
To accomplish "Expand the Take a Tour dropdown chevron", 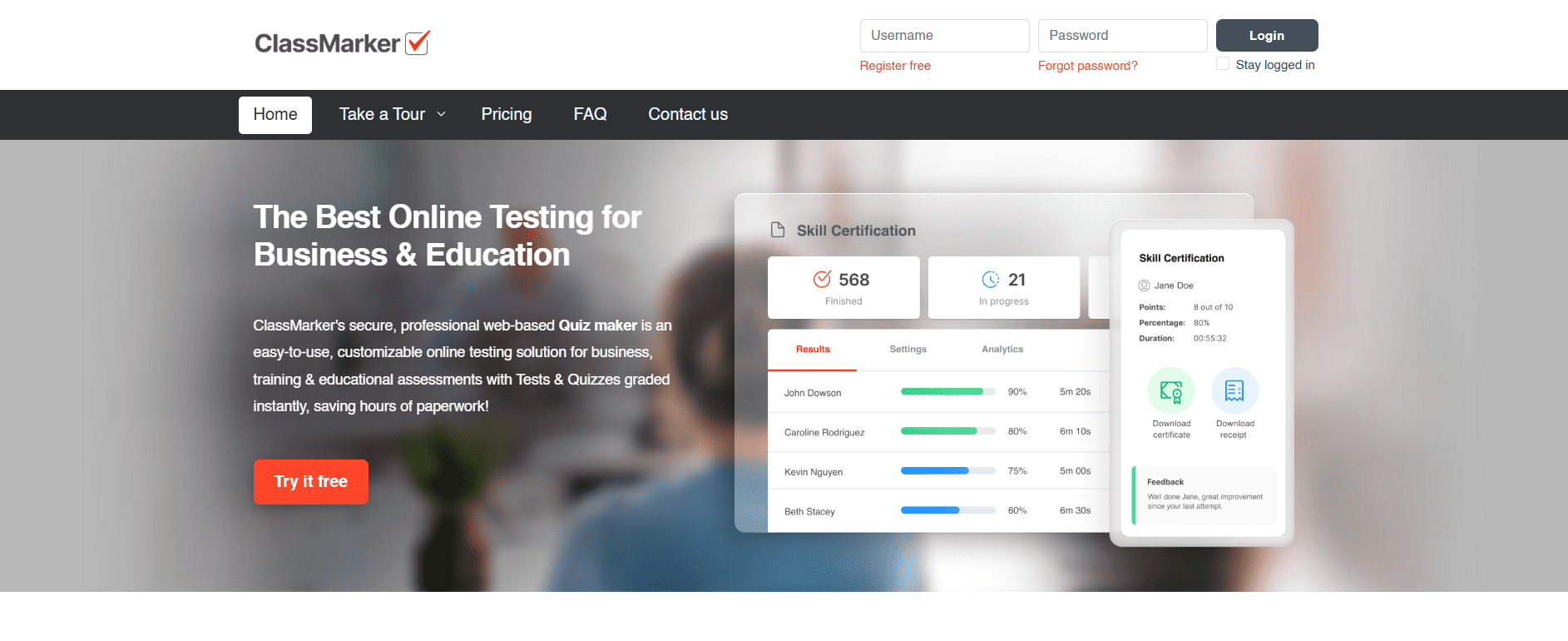I will pos(442,114).
